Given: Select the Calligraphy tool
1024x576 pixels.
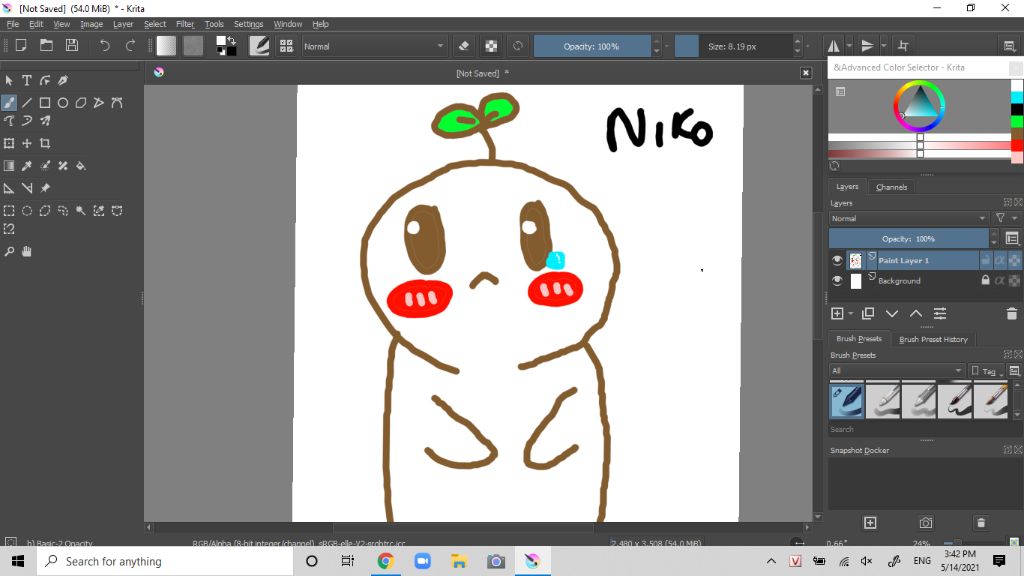Looking at the screenshot, I should 63,80.
